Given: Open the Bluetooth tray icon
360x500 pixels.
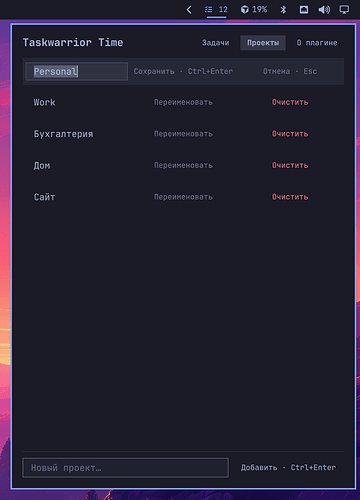Looking at the screenshot, I should coord(283,10).
